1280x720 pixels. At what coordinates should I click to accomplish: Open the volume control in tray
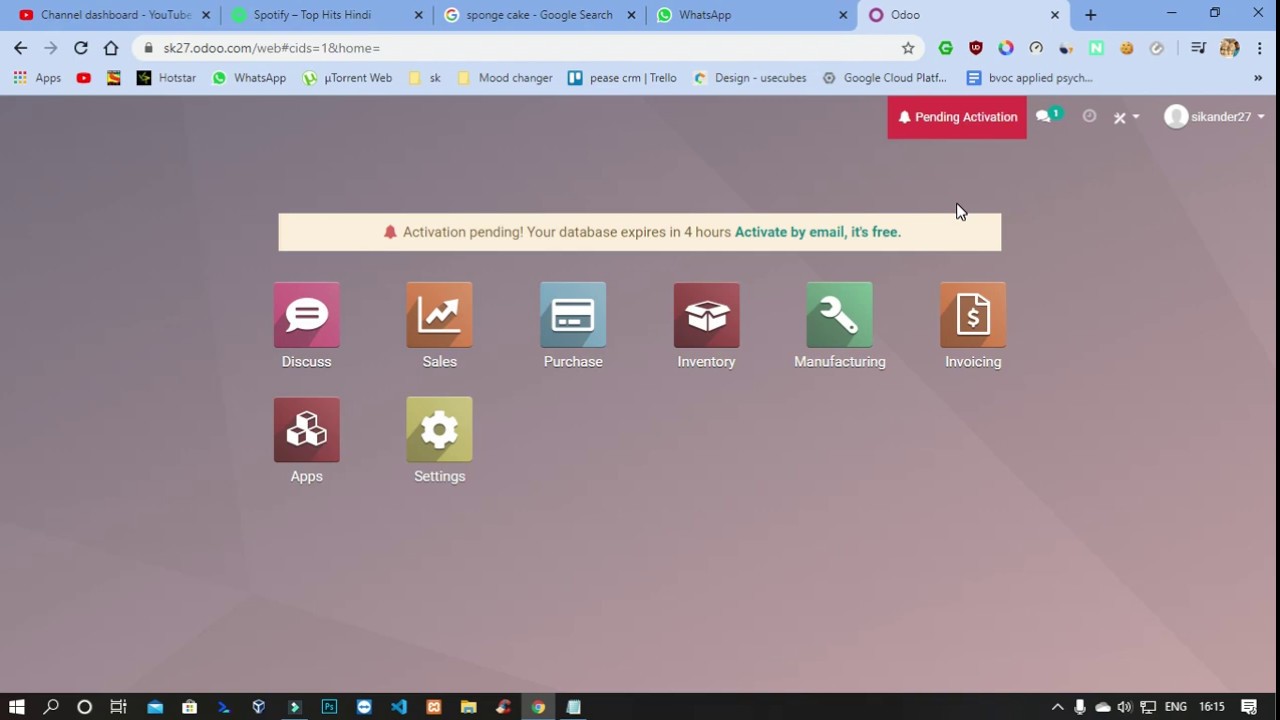[x=1125, y=707]
